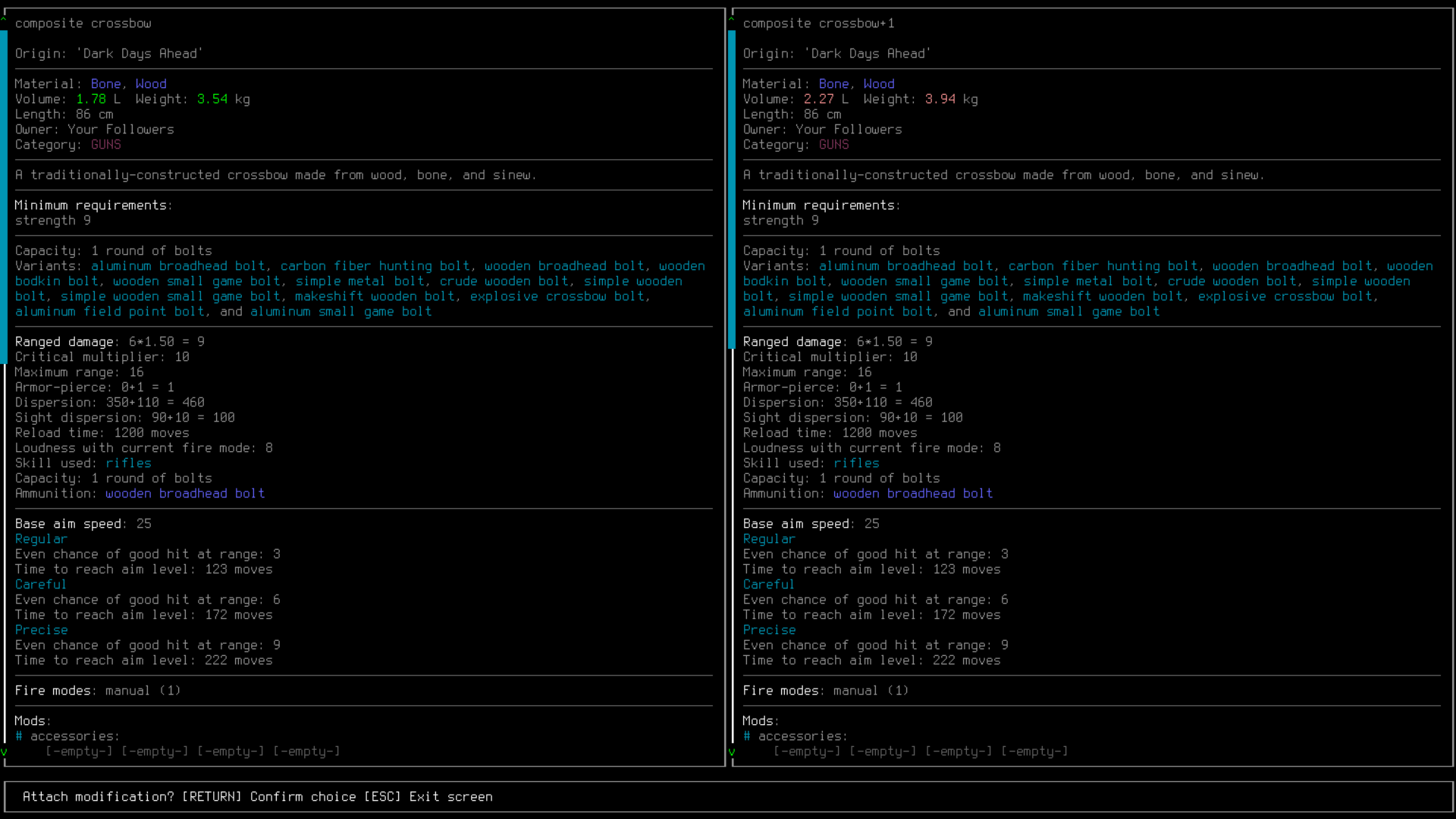The height and width of the screenshot is (819, 1456).
Task: Click wooden broadhead bolt ammunition in right panel
Action: pos(913,494)
